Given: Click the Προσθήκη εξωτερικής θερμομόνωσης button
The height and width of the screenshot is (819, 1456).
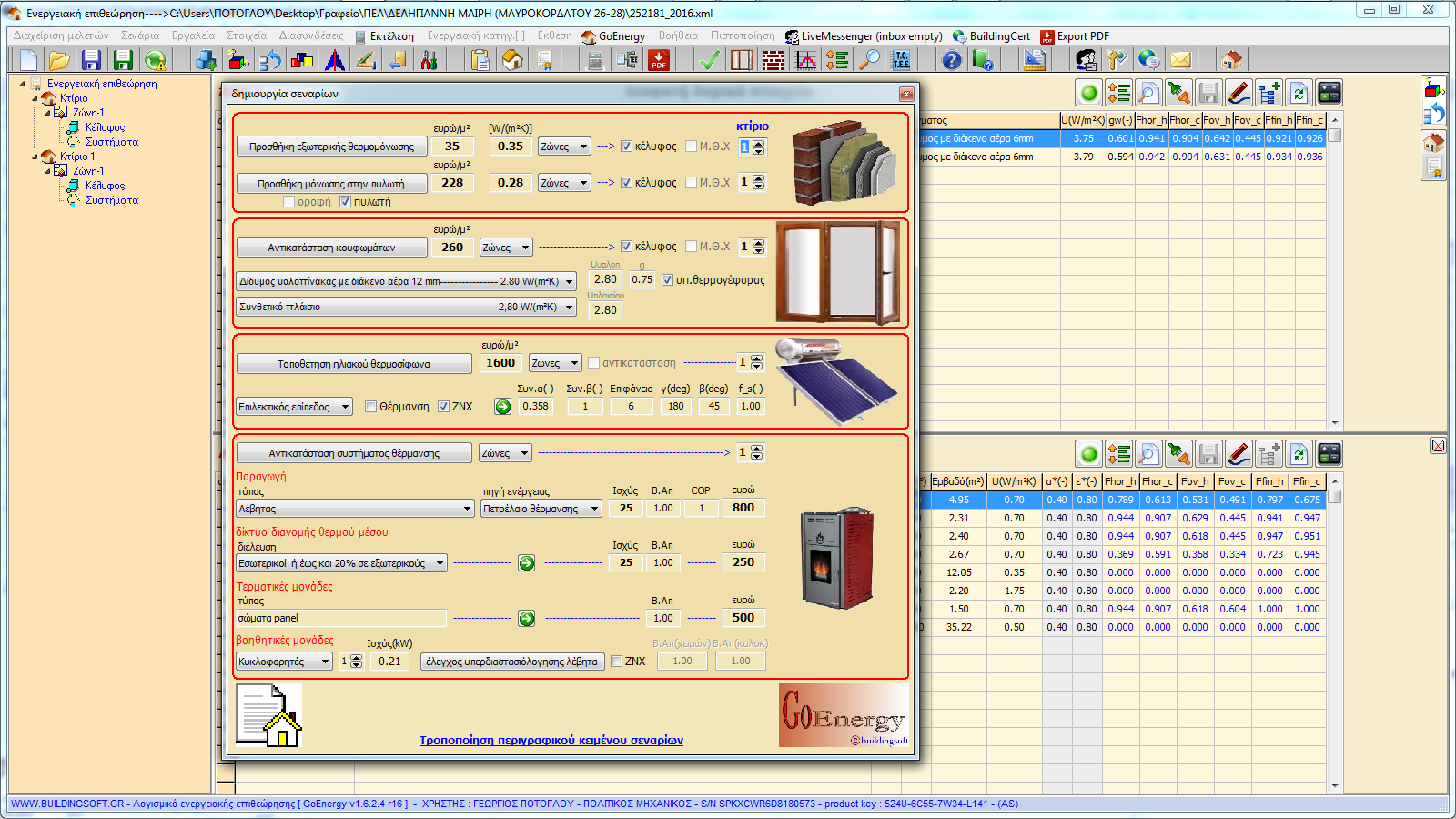Looking at the screenshot, I should tap(331, 147).
